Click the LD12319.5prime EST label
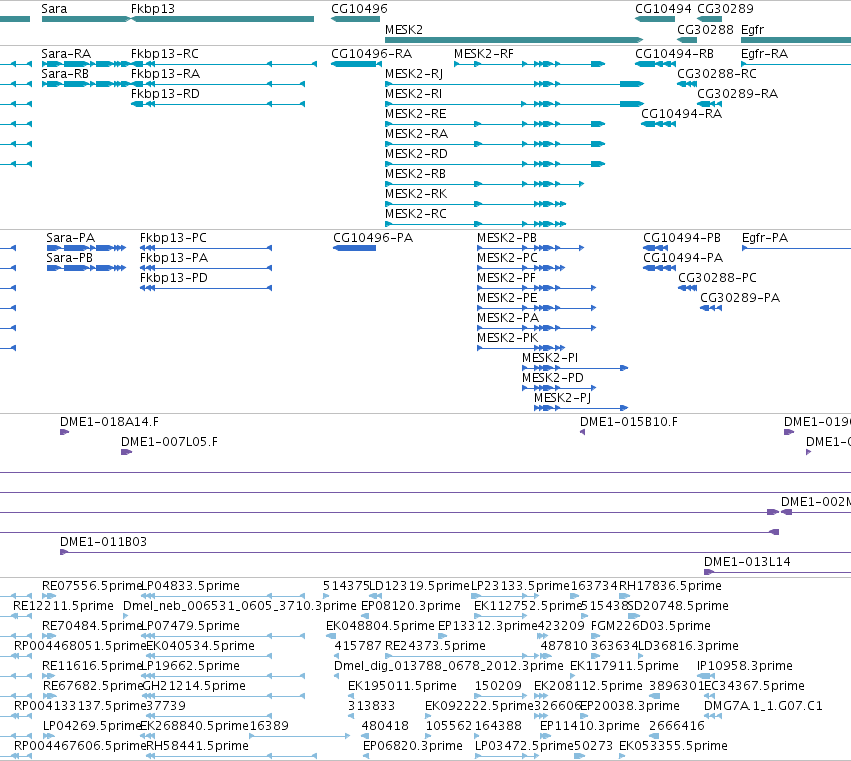Screen dimensions: 851x761 pos(419,586)
